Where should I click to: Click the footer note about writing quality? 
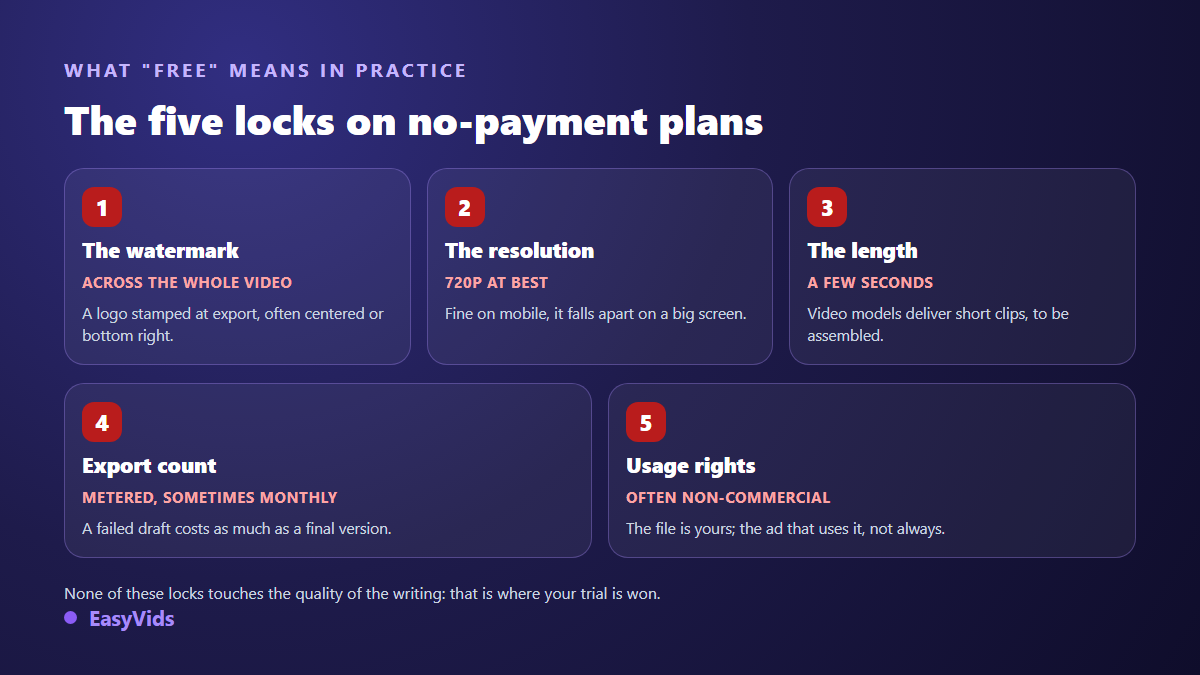click(362, 593)
